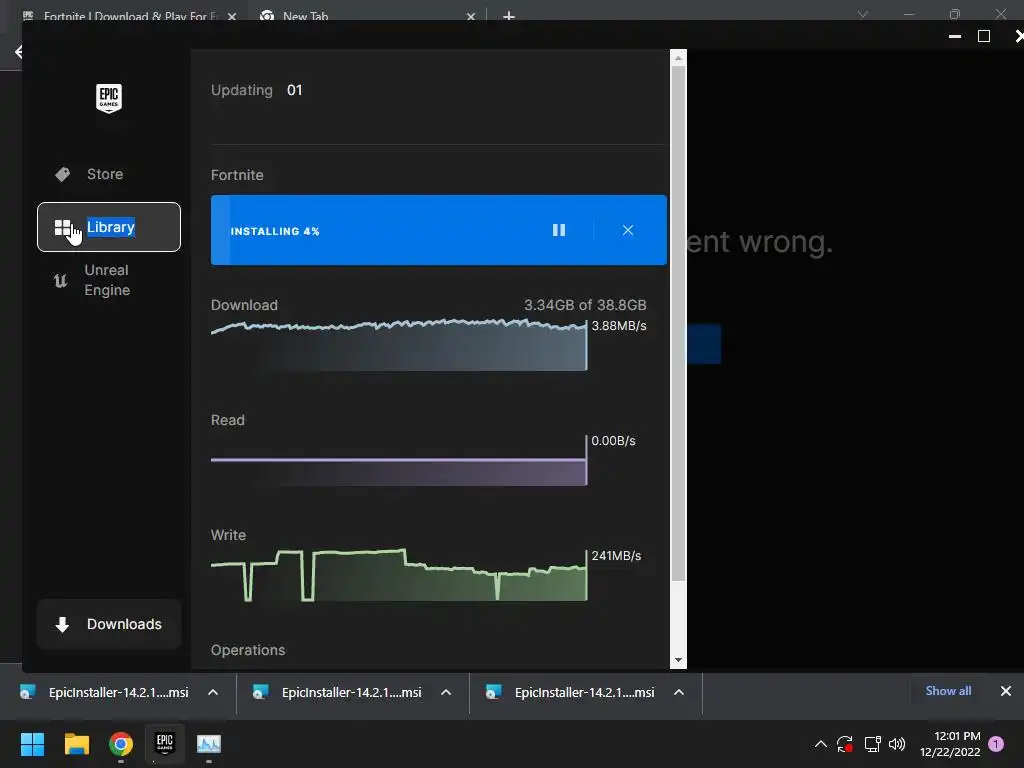Click the sync update tray icon
The height and width of the screenshot is (768, 1024).
[x=844, y=744]
